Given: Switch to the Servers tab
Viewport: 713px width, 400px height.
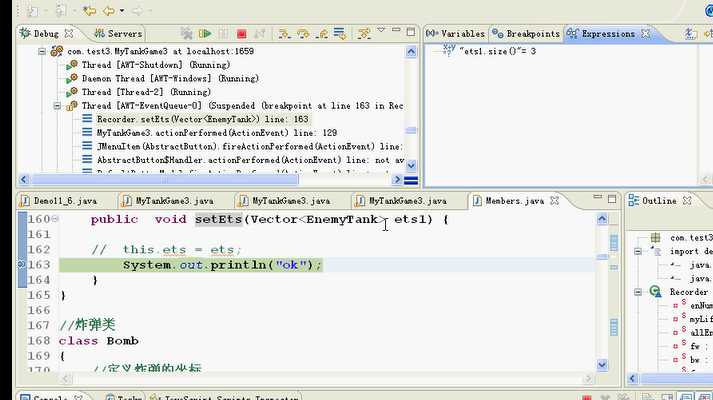Looking at the screenshot, I should [119, 34].
